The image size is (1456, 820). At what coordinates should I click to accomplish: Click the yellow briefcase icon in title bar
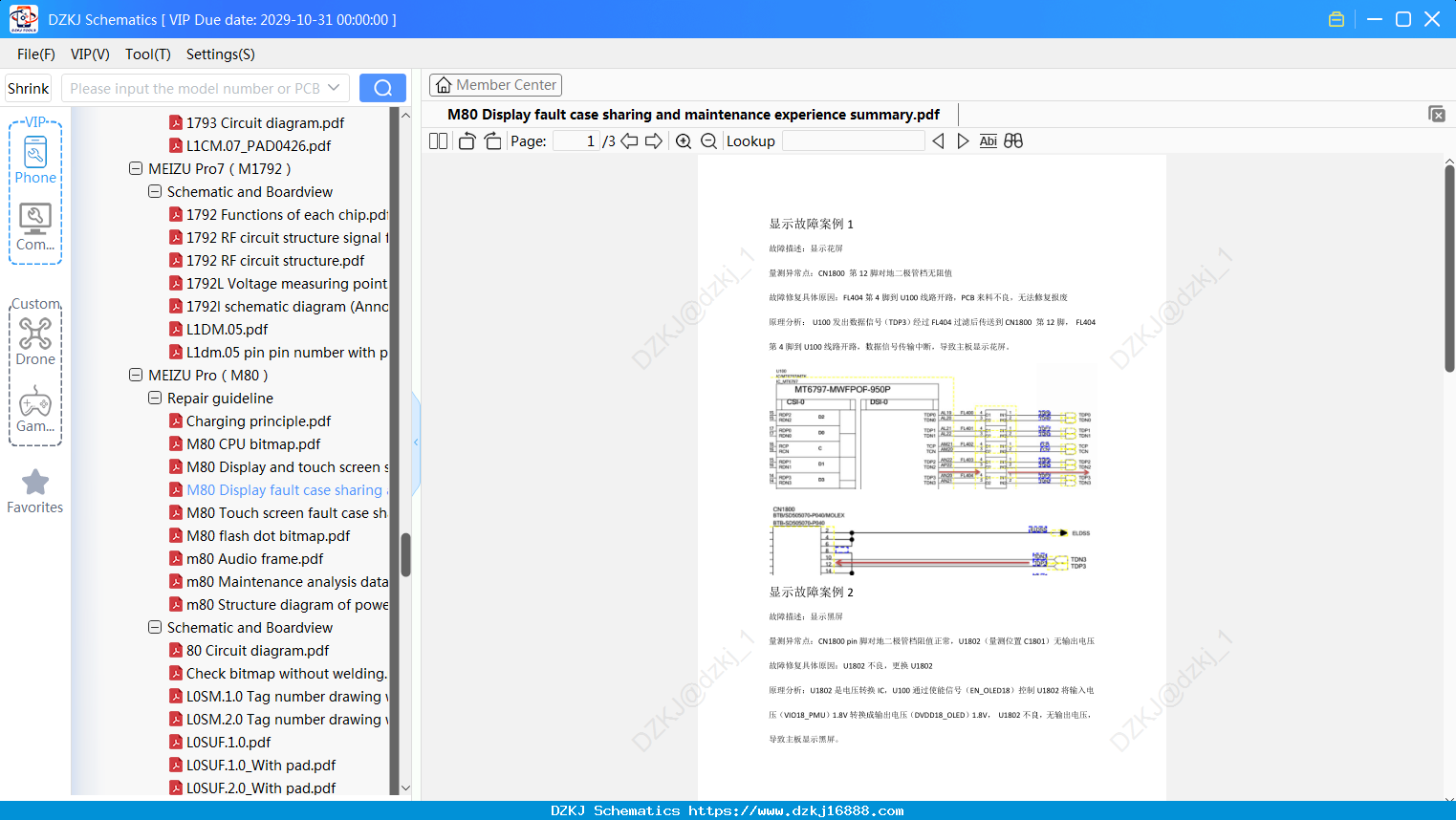tap(1336, 19)
